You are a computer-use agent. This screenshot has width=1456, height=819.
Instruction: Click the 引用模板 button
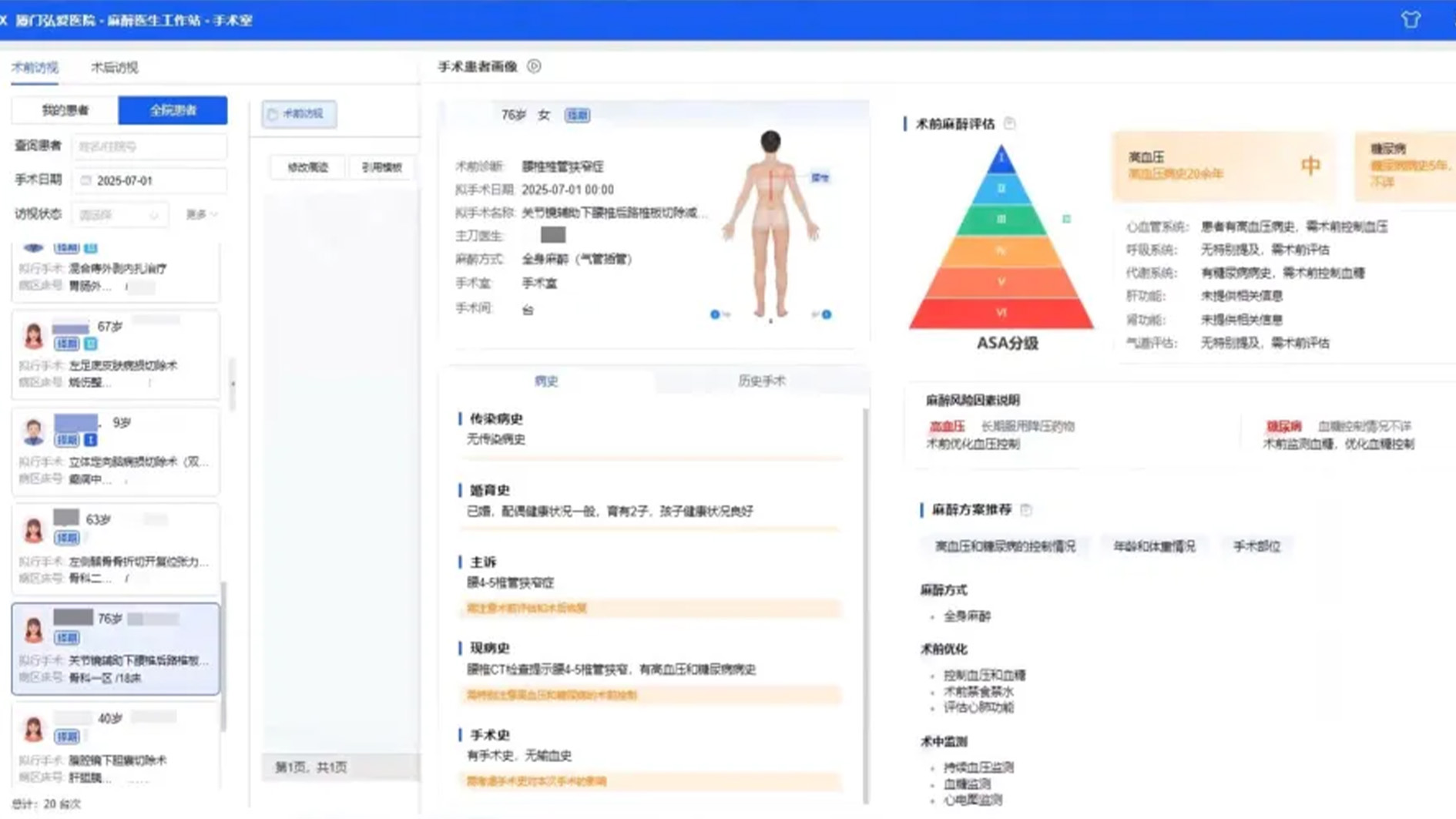point(381,167)
